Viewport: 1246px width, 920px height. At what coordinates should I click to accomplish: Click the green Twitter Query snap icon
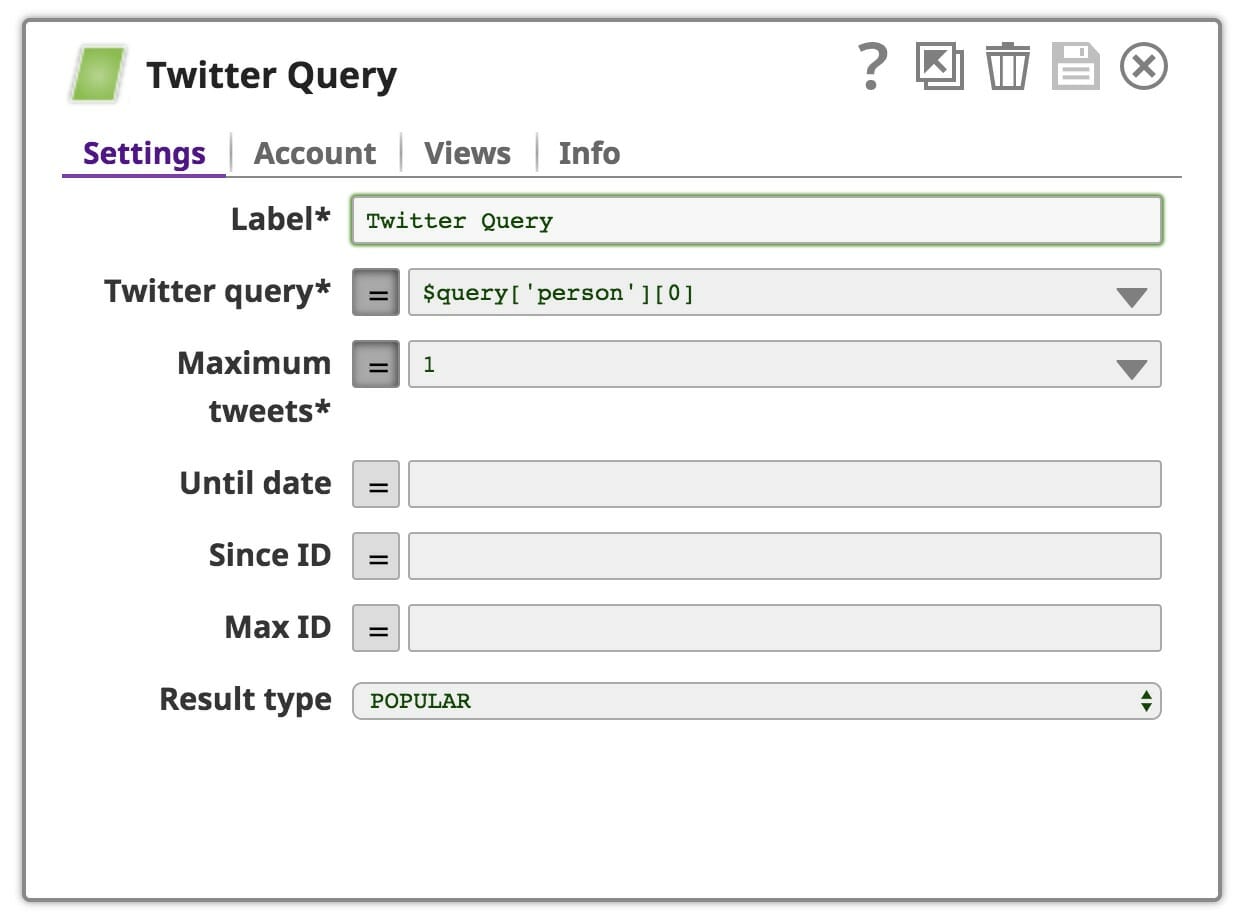coord(98,74)
